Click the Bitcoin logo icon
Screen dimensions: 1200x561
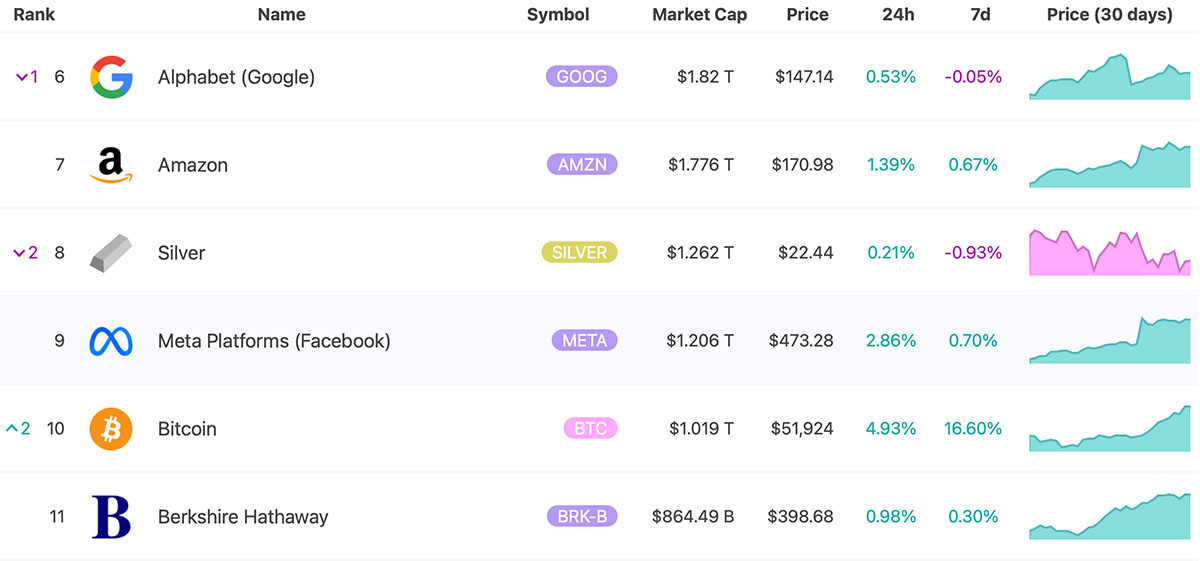pyautogui.click(x=110, y=429)
